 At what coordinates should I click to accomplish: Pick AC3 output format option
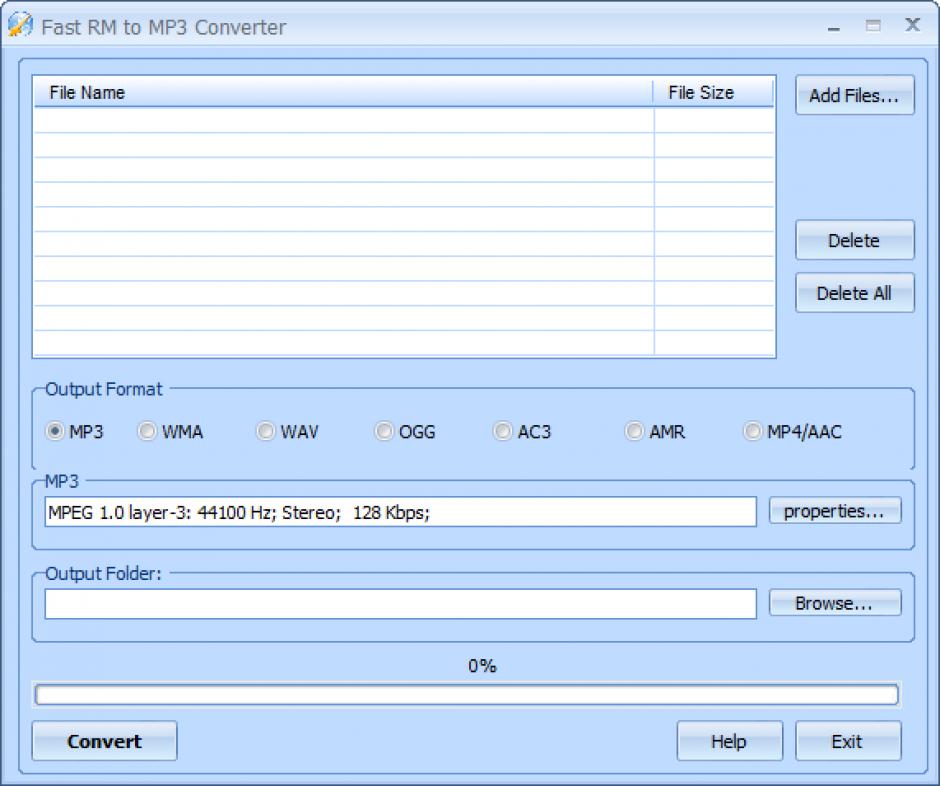(x=502, y=432)
